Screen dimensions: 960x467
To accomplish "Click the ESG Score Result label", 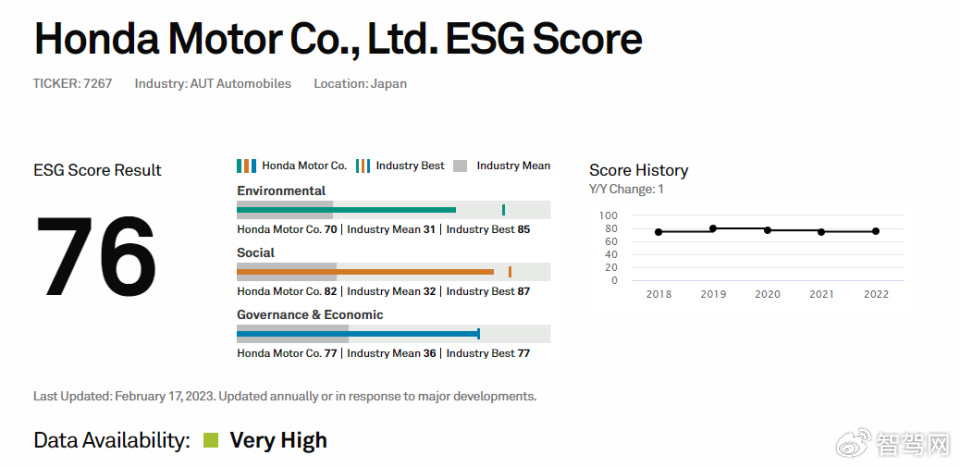I will pos(97,170).
